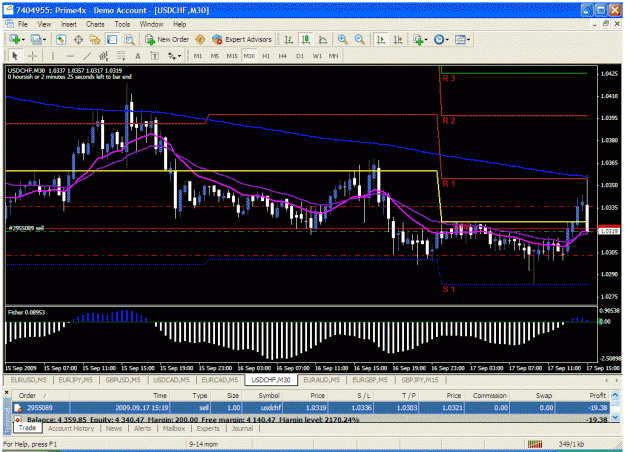Open the Account History terminal tab

(71, 428)
